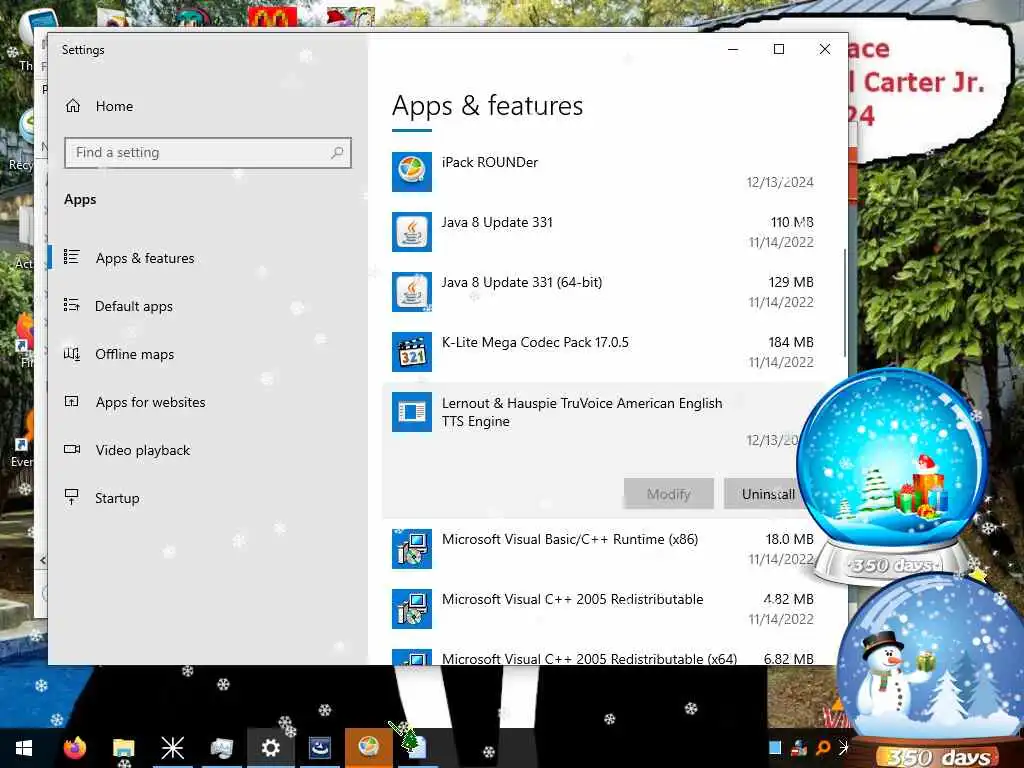Click the search magnifier in Find a setting
Screen dimensions: 1024x768
337,153
